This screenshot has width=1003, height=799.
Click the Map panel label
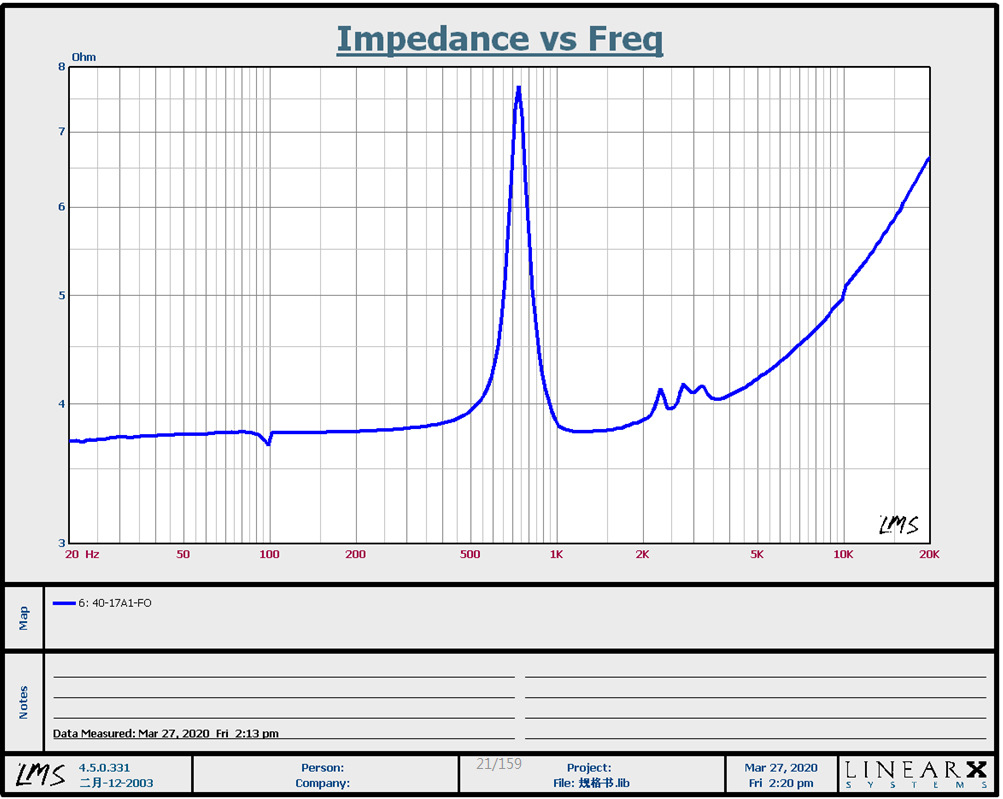click(x=24, y=619)
